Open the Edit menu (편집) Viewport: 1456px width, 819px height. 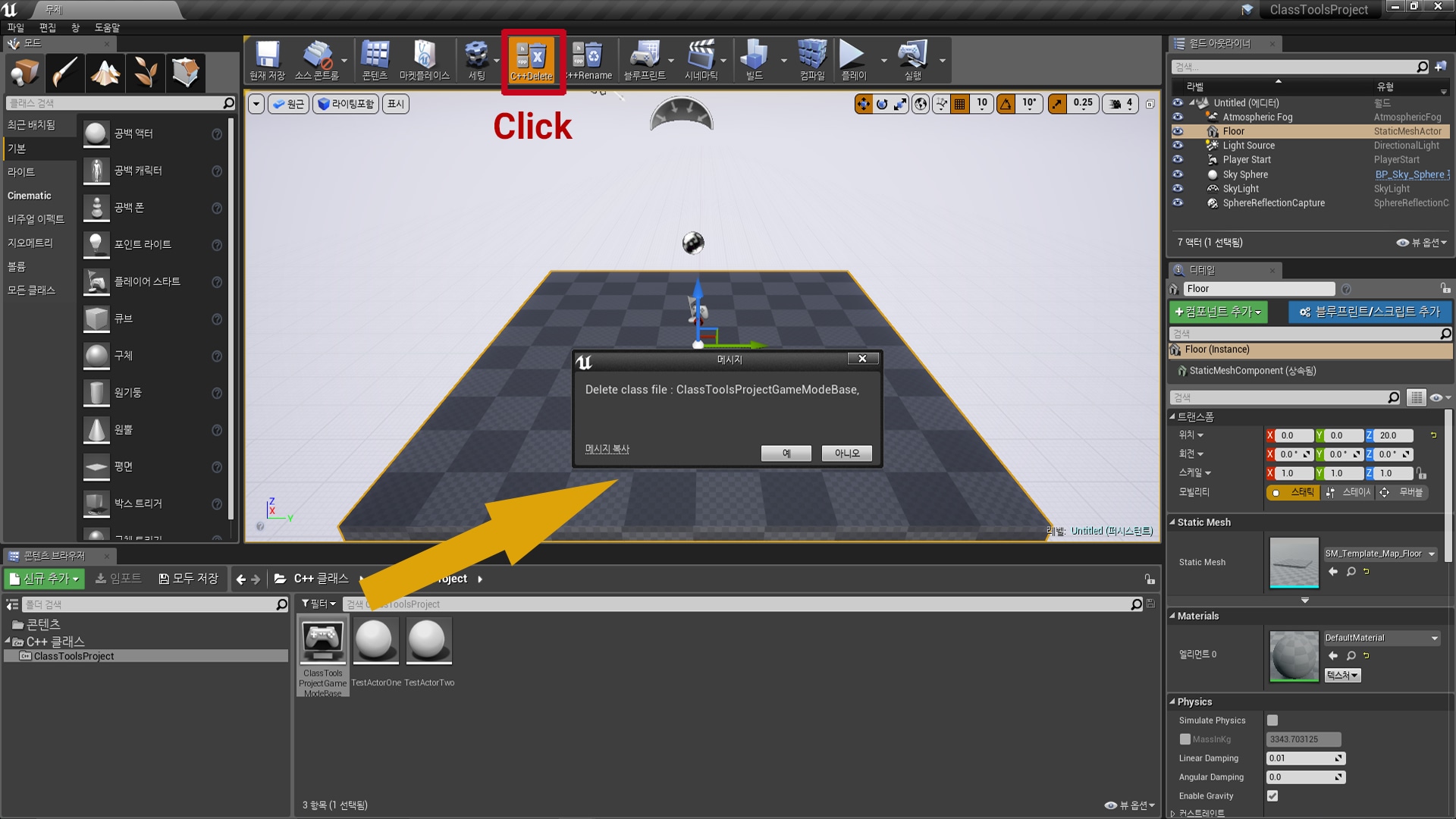47,27
